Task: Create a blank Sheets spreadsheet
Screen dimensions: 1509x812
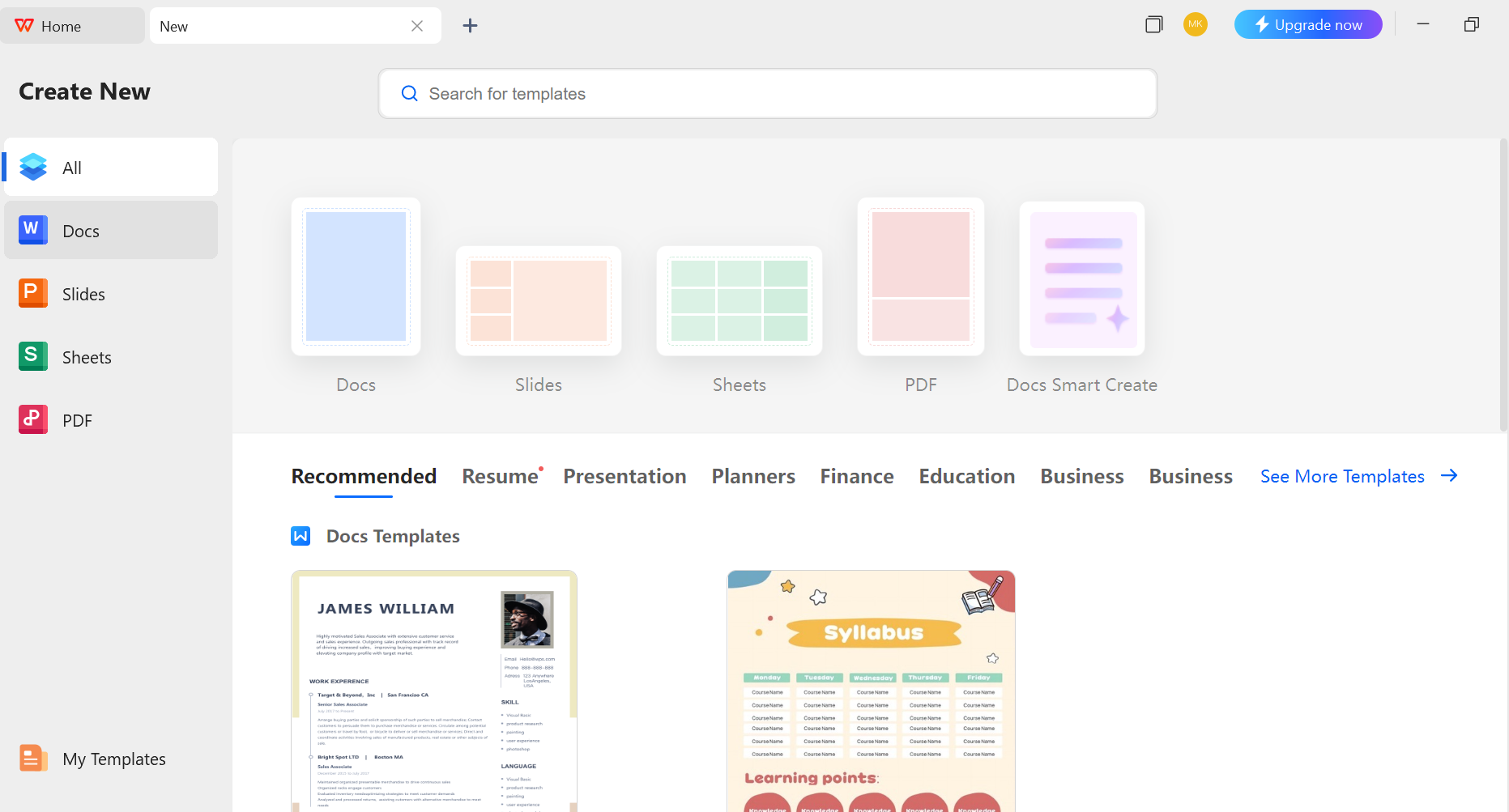Action: coord(739,300)
